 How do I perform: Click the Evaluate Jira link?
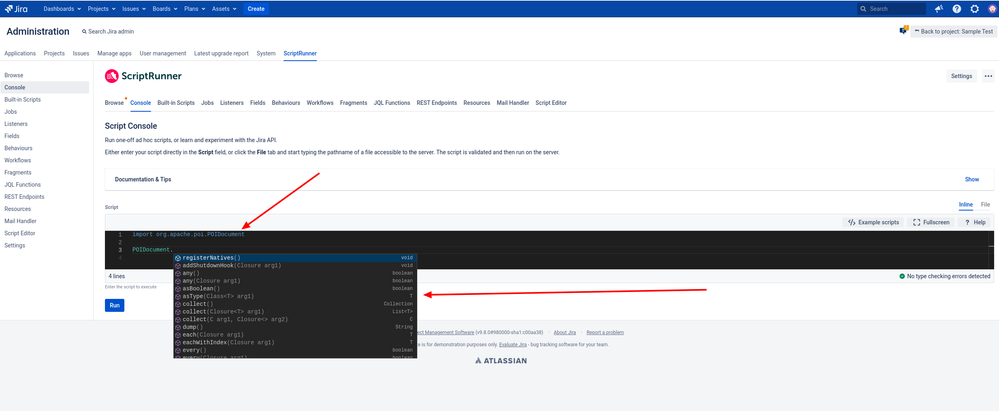pos(513,344)
